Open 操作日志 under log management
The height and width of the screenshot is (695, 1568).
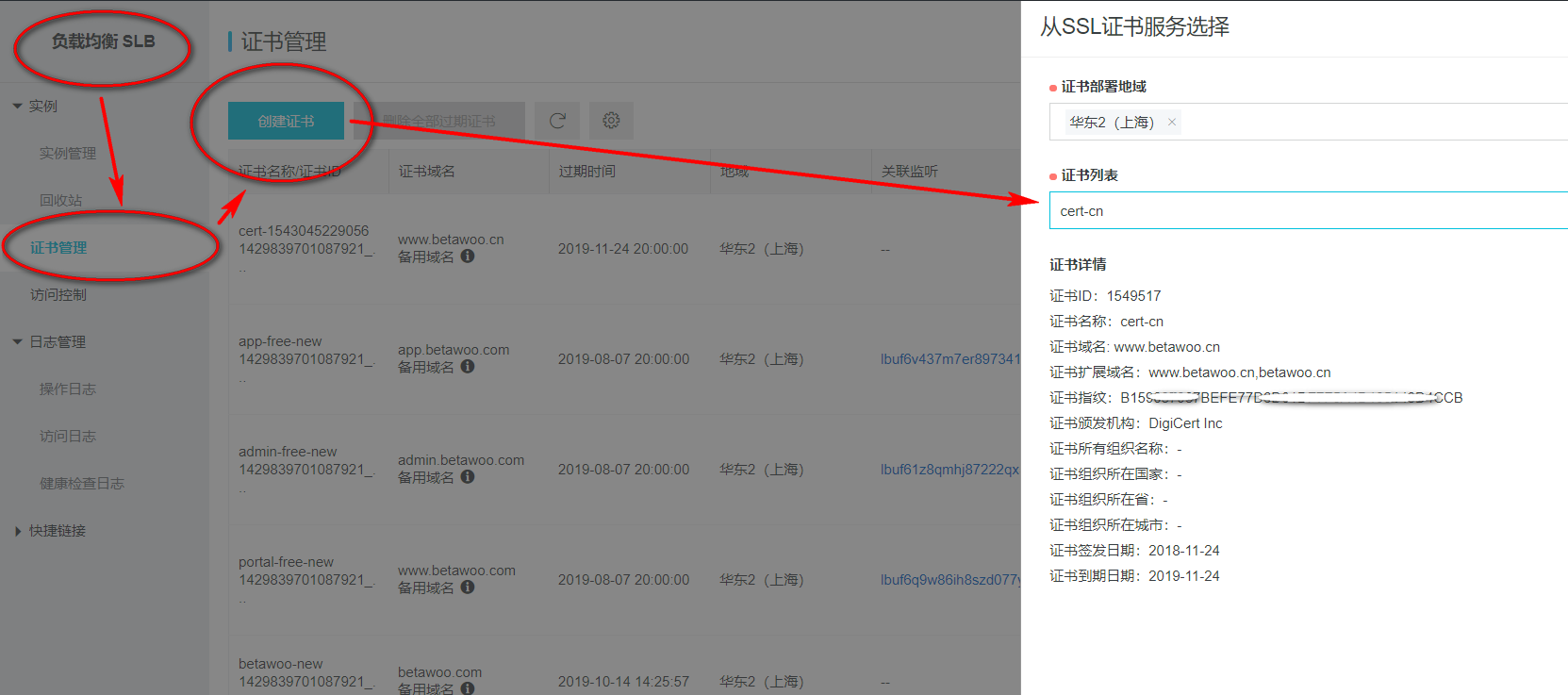pyautogui.click(x=68, y=389)
